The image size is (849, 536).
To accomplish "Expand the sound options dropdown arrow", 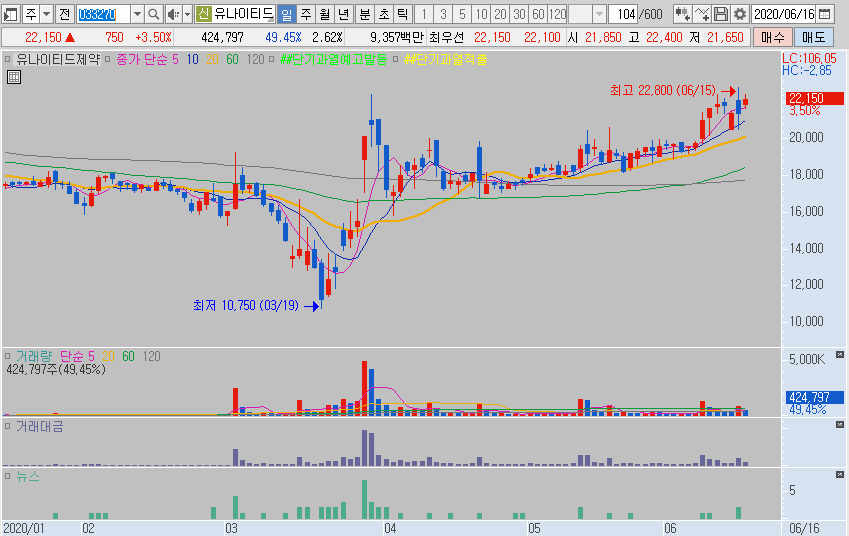I will pos(187,14).
